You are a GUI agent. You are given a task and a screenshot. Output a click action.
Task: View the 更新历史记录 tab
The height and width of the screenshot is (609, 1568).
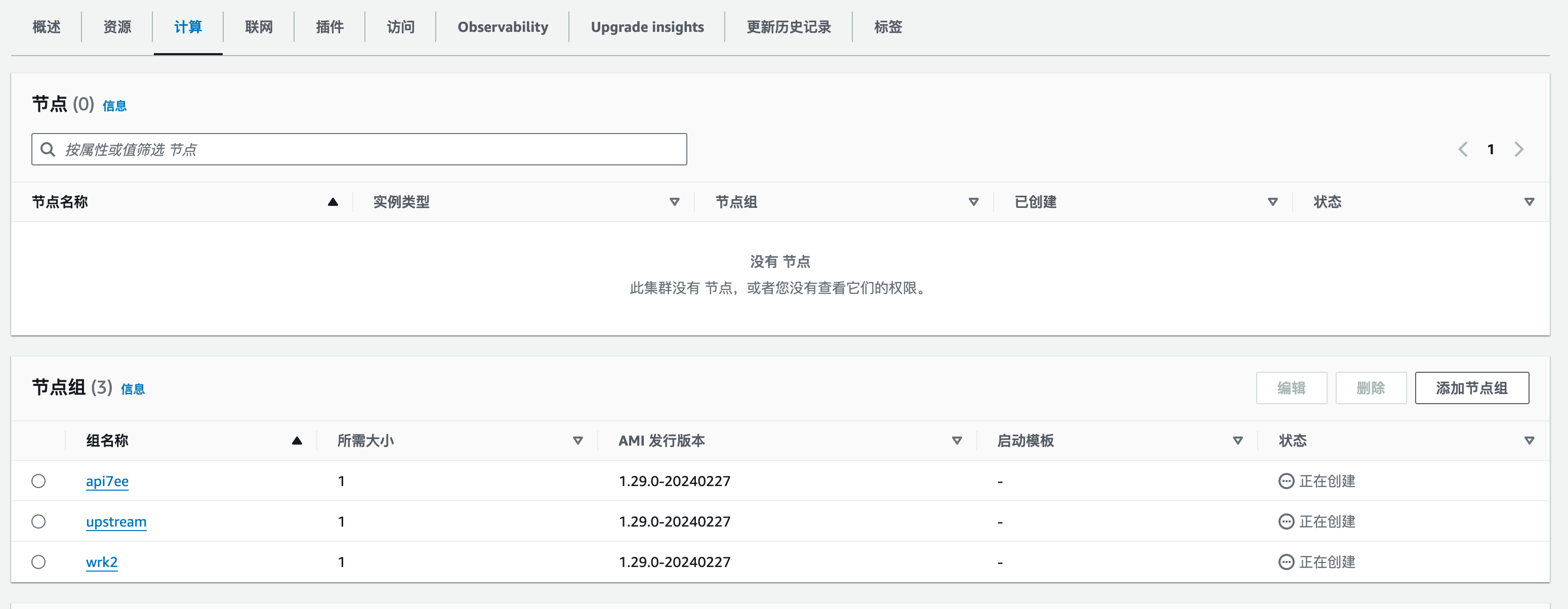click(789, 27)
